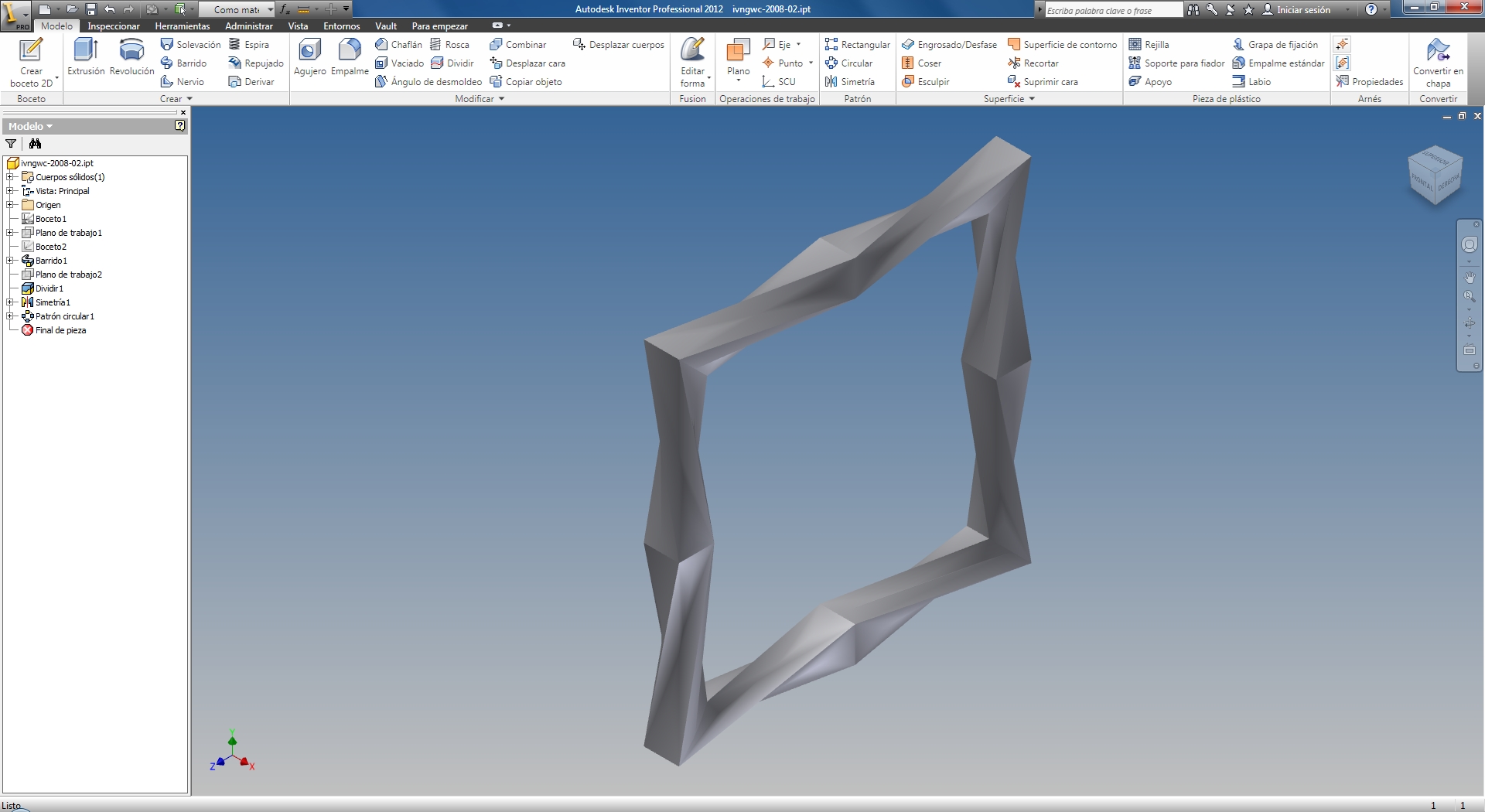1485x812 pixels.
Task: Switch to the Inspeccionar ribbon tab
Action: [114, 26]
